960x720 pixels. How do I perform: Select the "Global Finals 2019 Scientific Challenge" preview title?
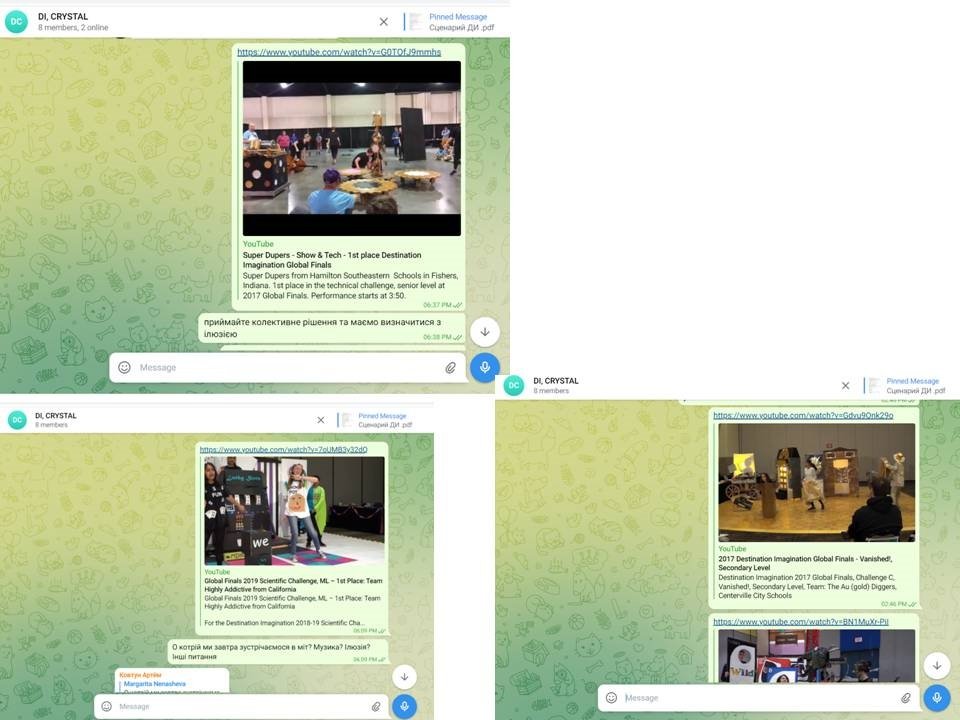pos(293,585)
